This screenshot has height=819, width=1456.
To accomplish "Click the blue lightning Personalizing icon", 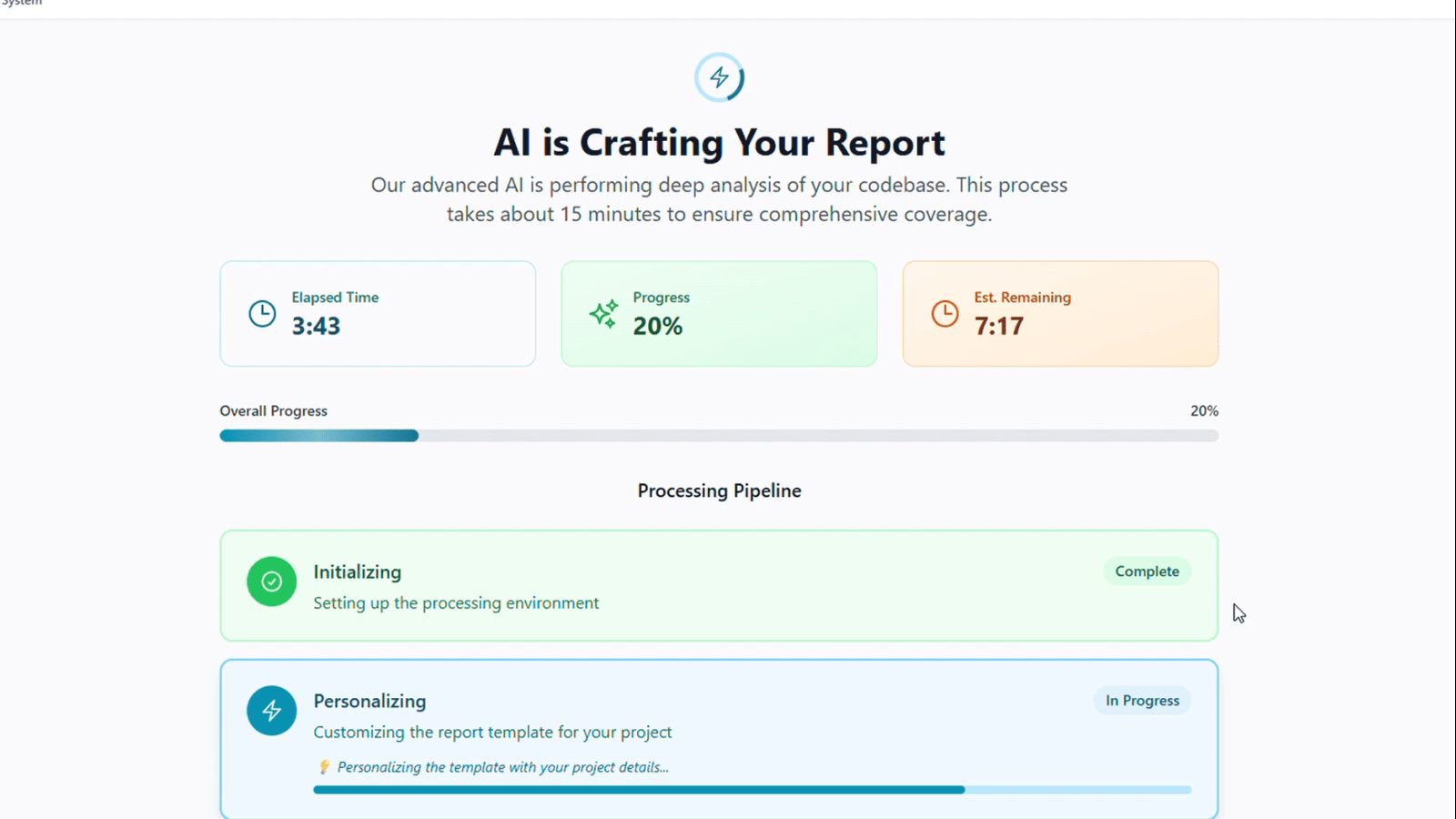I will 271,711.
